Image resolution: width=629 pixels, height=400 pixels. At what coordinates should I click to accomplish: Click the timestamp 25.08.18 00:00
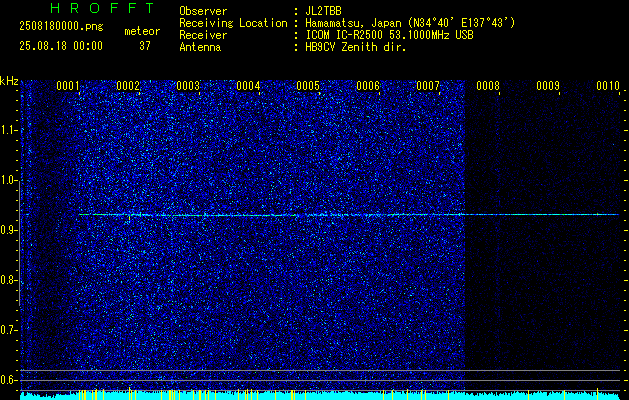tap(61, 46)
